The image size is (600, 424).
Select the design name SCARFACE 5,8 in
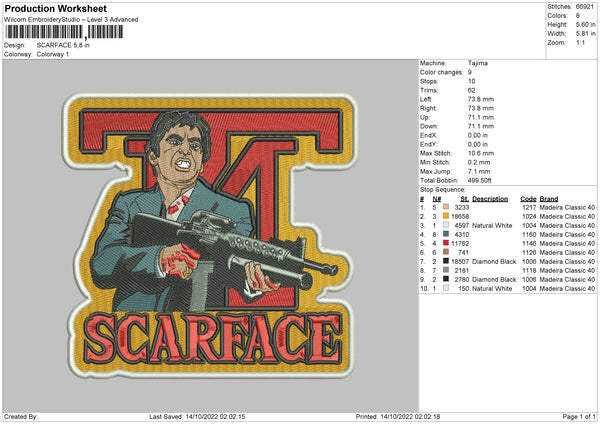tap(63, 45)
